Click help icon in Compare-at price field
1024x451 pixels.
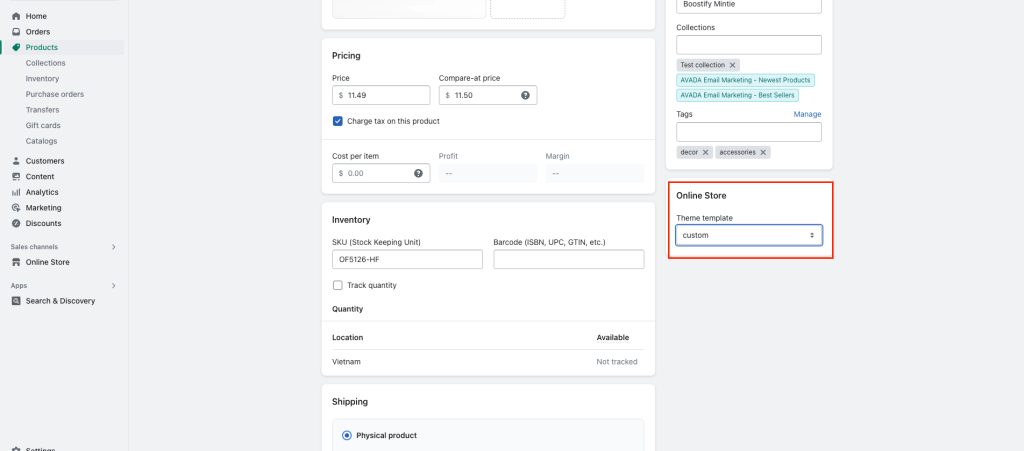(525, 95)
